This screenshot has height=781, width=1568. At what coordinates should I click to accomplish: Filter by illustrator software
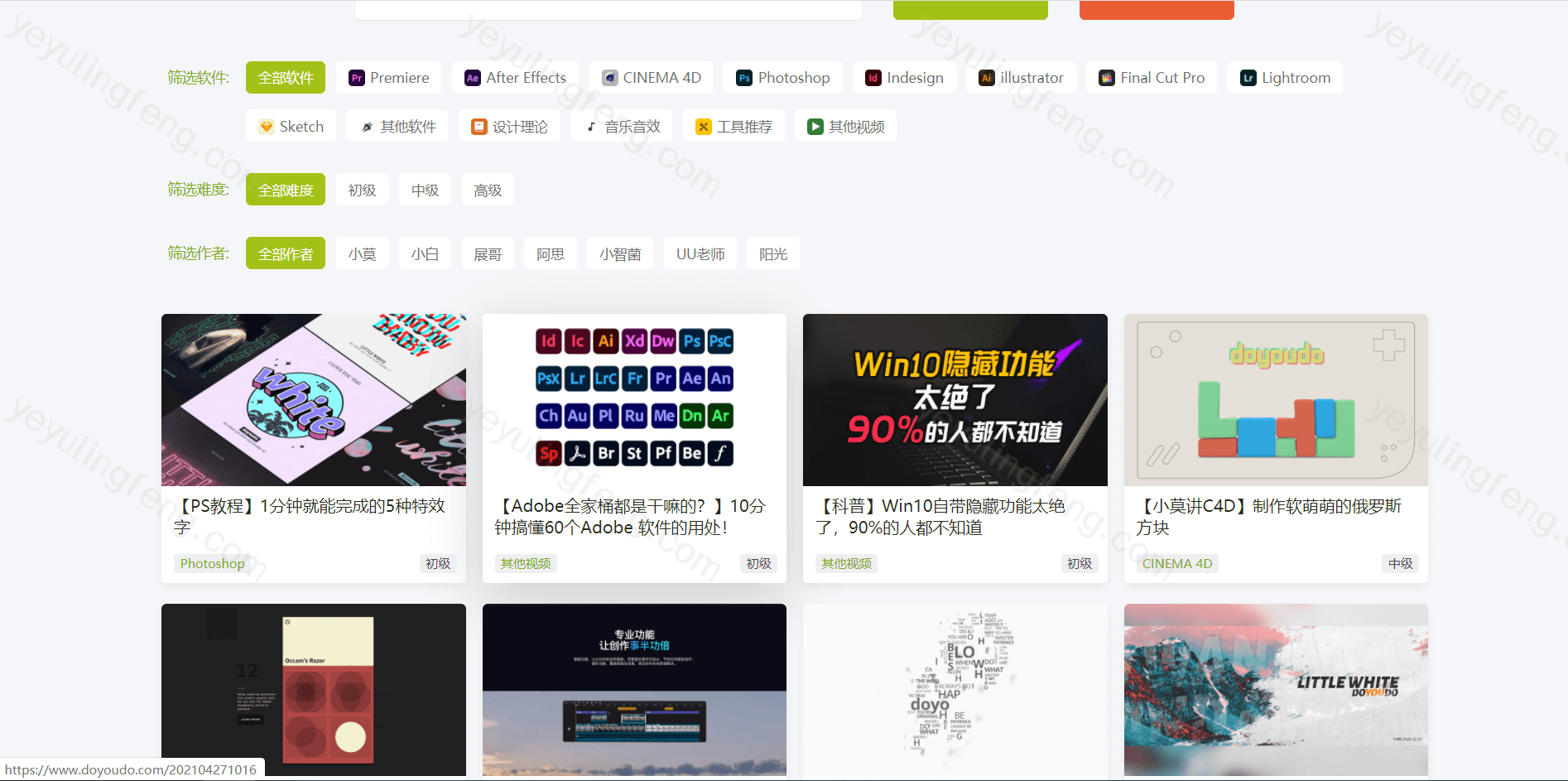pos(1022,78)
